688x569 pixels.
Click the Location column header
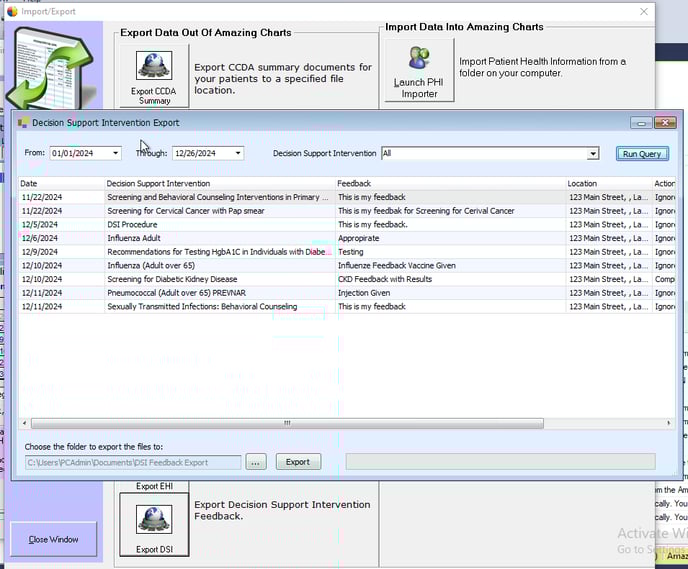coord(606,184)
